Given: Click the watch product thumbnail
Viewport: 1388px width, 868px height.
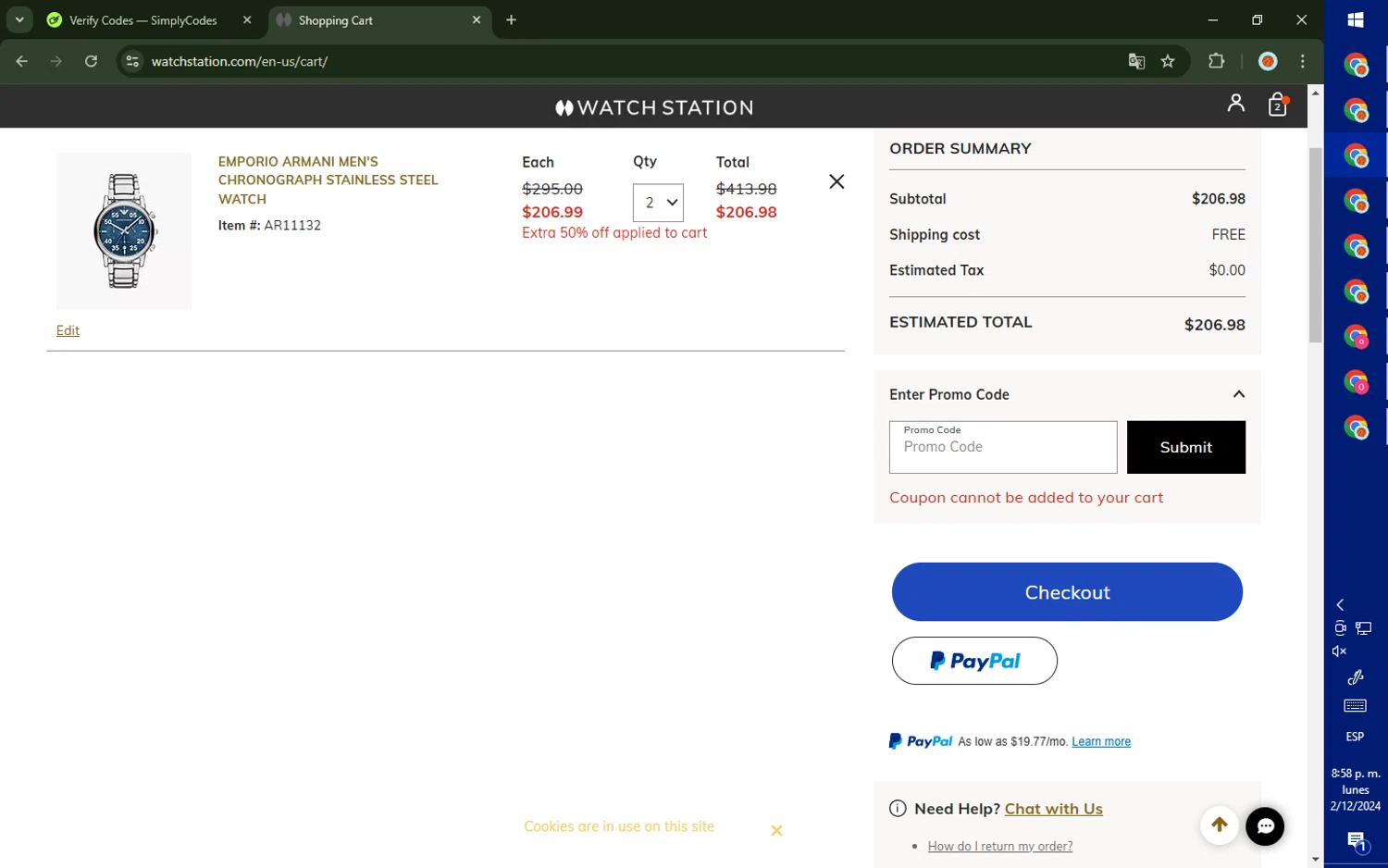Looking at the screenshot, I should click(124, 230).
